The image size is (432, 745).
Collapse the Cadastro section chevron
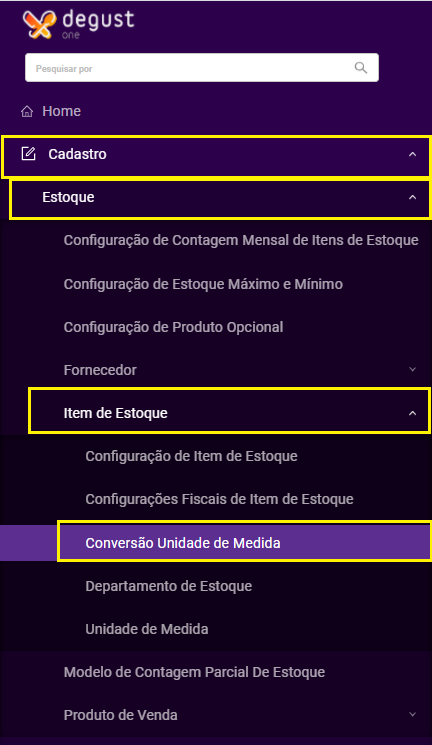[413, 154]
